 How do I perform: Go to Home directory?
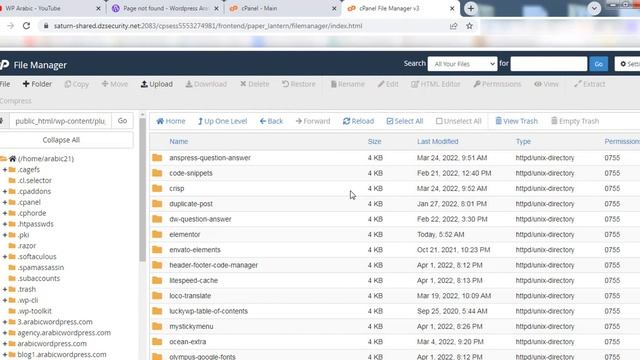click(x=171, y=121)
